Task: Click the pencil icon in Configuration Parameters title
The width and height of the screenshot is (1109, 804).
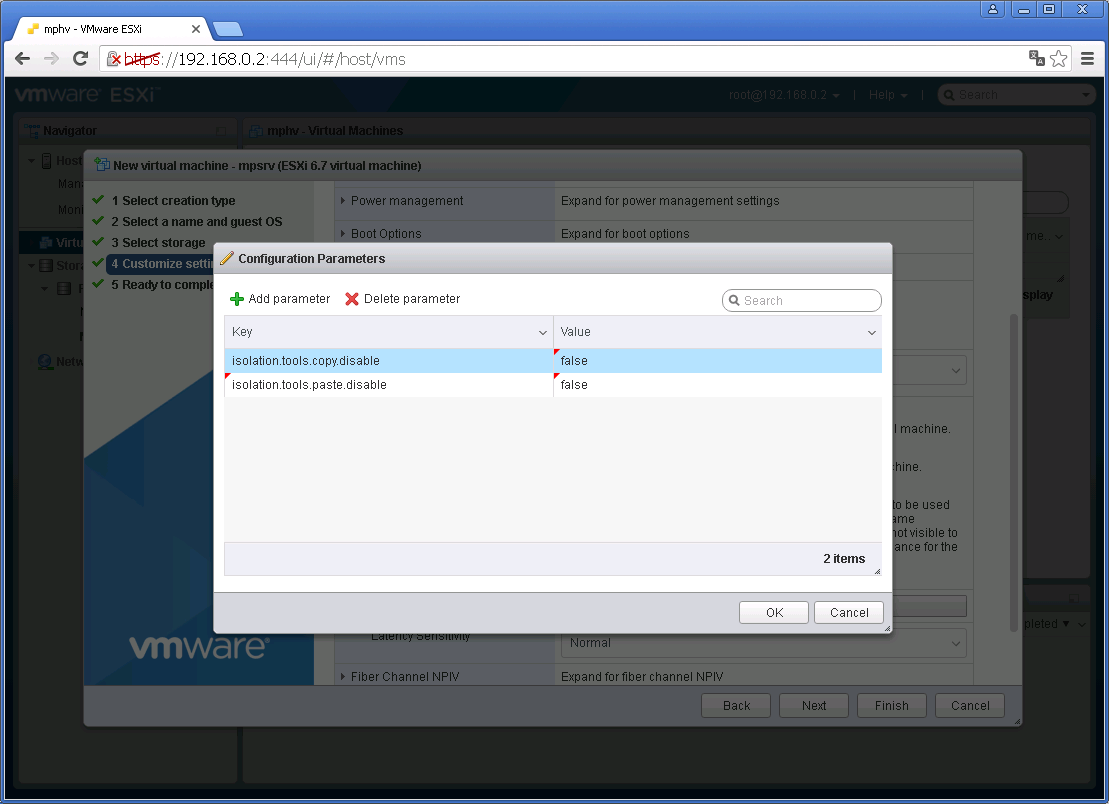Action: (x=227, y=258)
